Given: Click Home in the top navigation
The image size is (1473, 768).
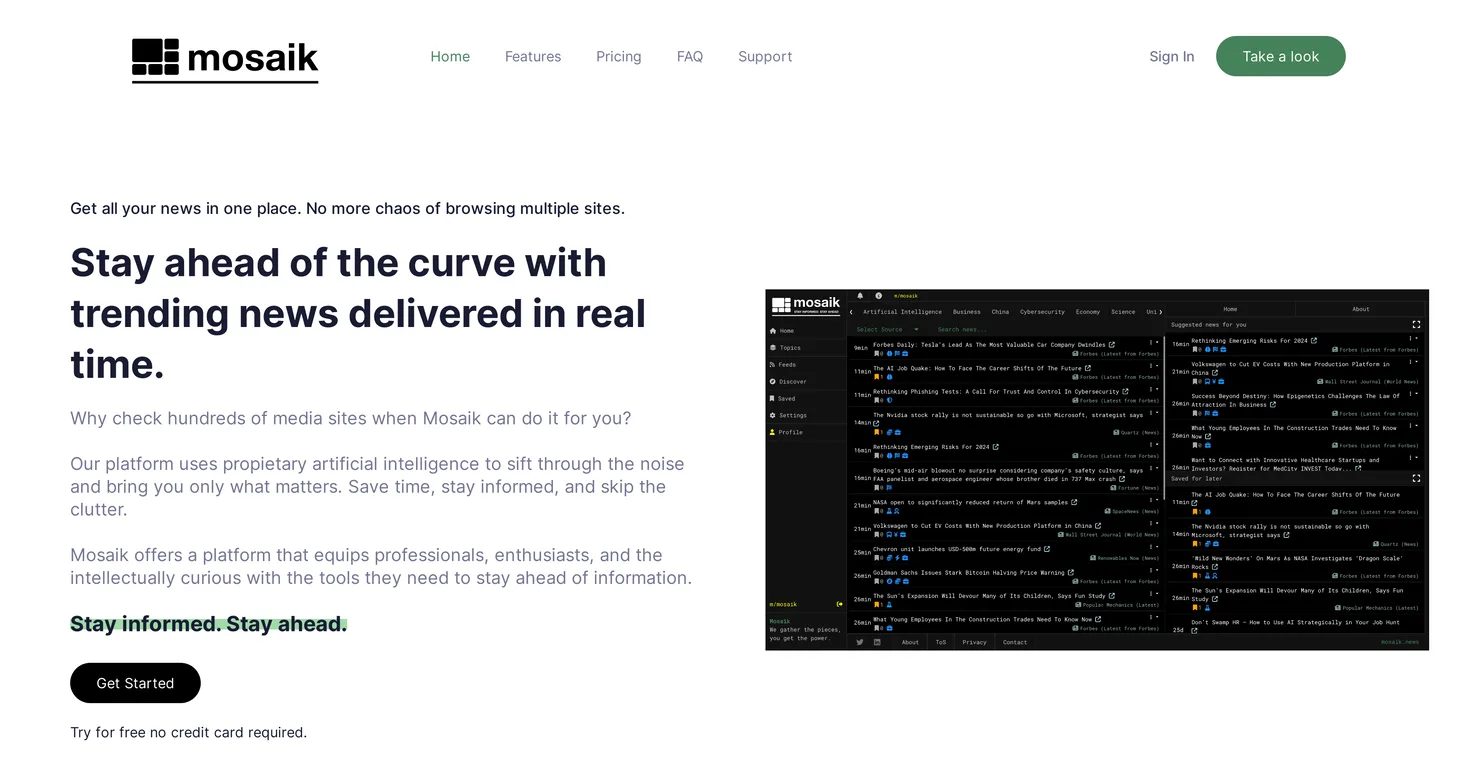Looking at the screenshot, I should (x=450, y=57).
